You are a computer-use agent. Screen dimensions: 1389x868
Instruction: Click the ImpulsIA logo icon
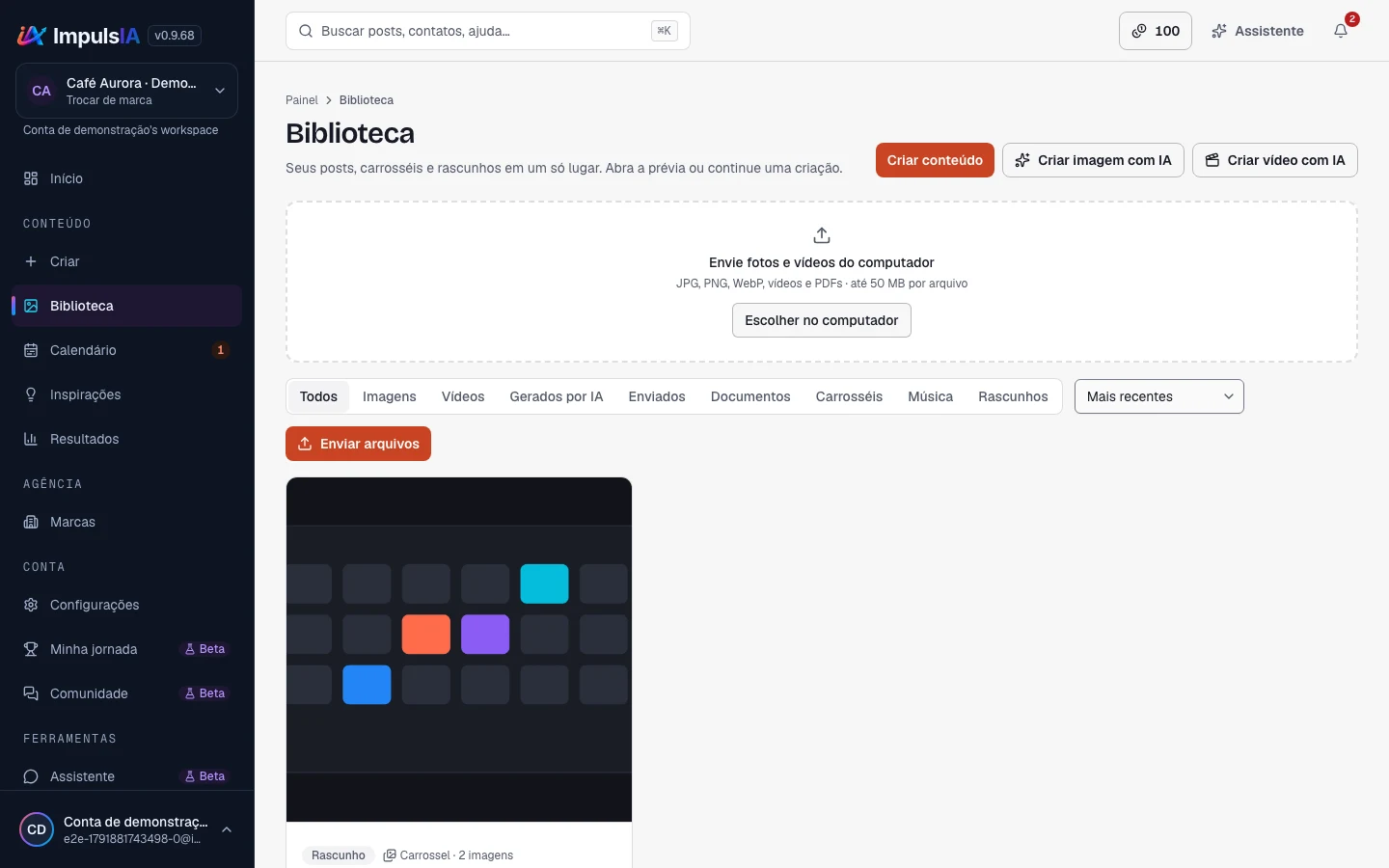tap(32, 36)
